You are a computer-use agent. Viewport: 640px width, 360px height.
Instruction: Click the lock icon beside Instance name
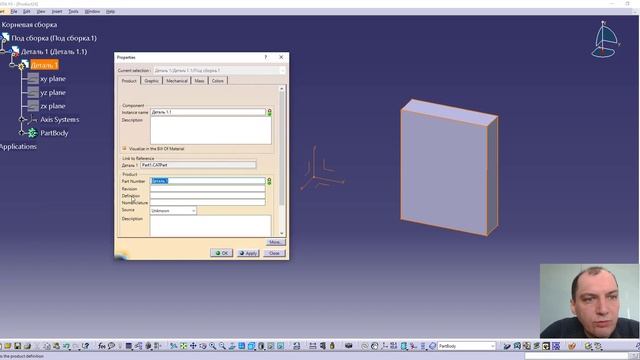click(x=269, y=112)
